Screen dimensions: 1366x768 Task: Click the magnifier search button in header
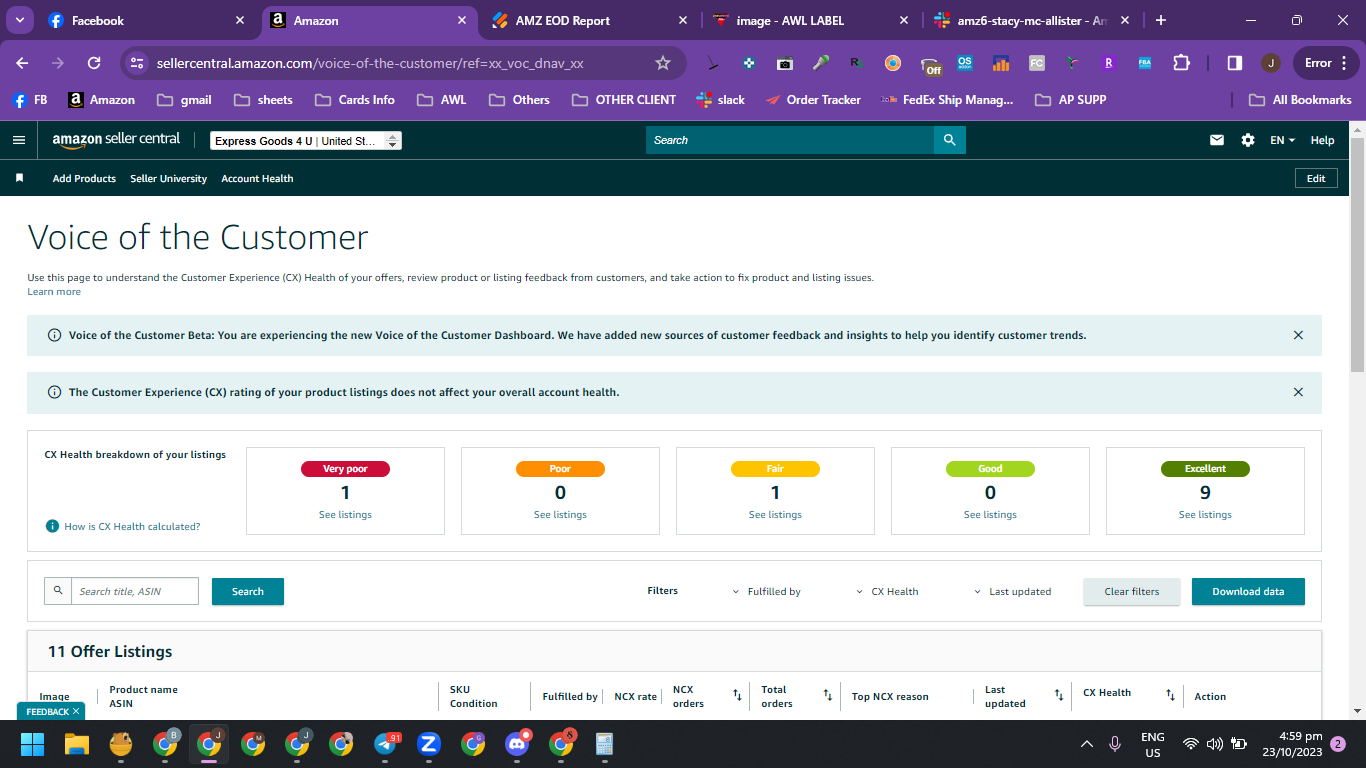950,140
